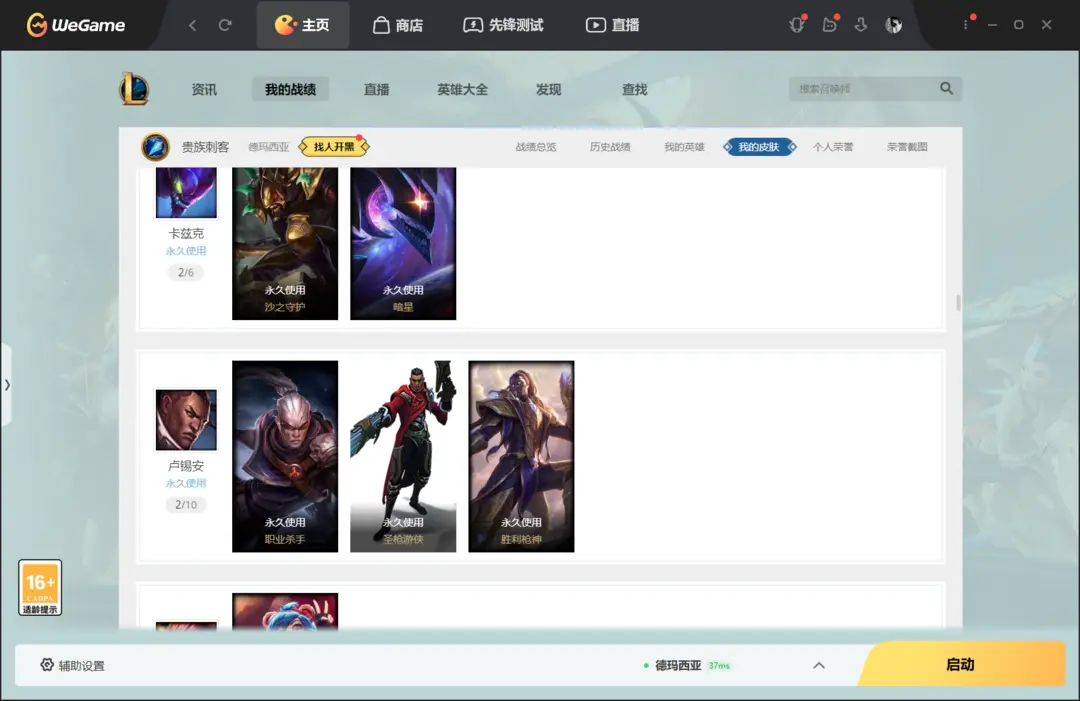Open the 胜利枪神 skin card
Image resolution: width=1080 pixels, height=701 pixels.
(x=521, y=457)
